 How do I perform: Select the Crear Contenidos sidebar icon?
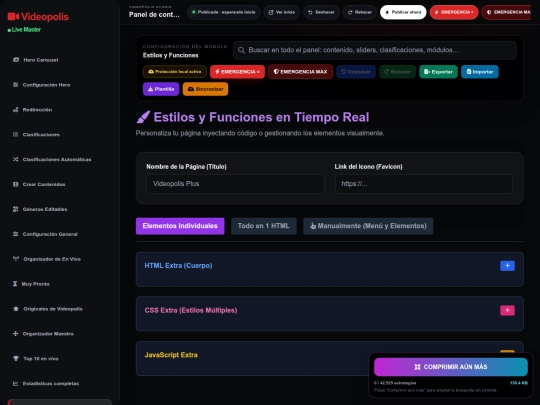click(x=15, y=184)
